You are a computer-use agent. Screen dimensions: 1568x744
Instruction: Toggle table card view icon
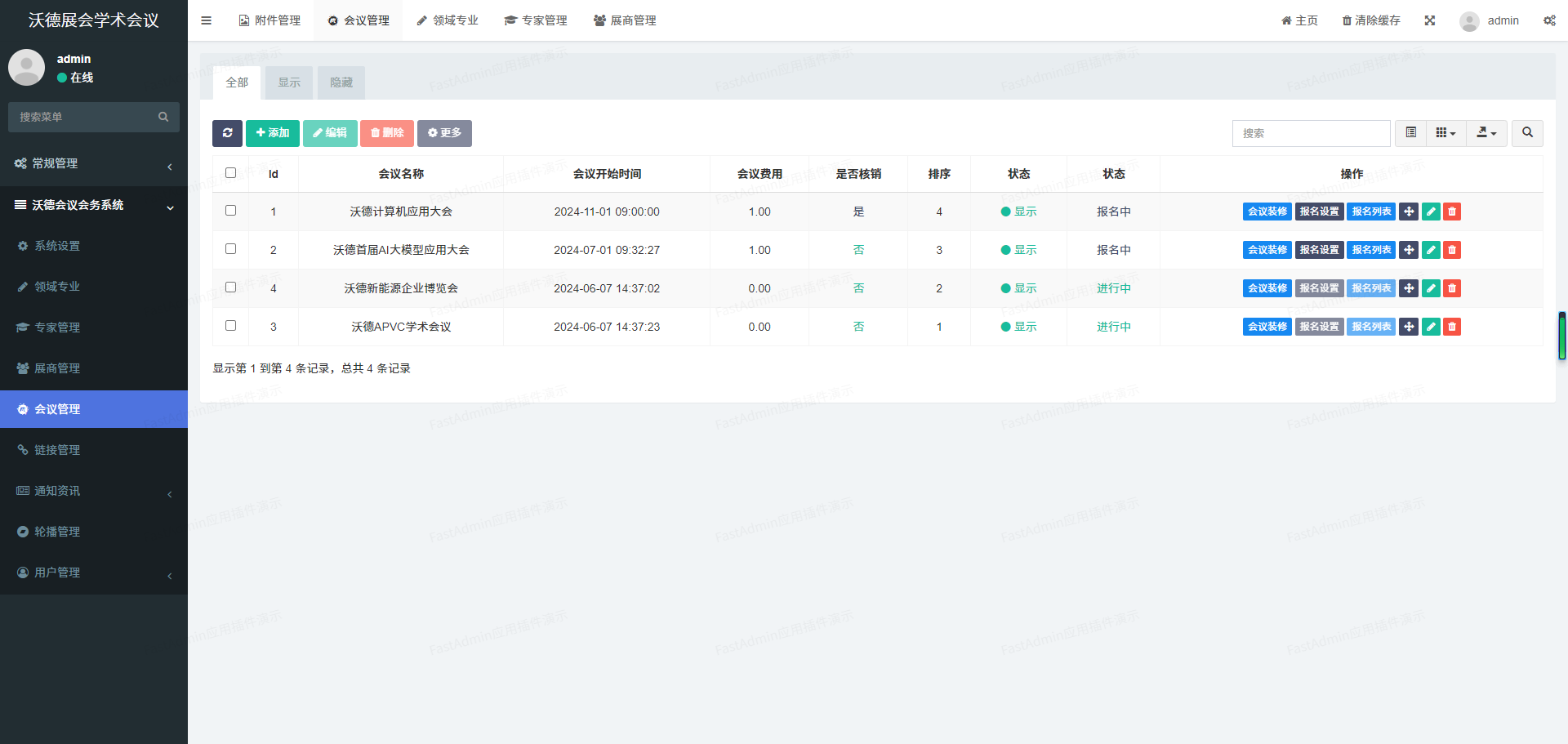[1410, 133]
